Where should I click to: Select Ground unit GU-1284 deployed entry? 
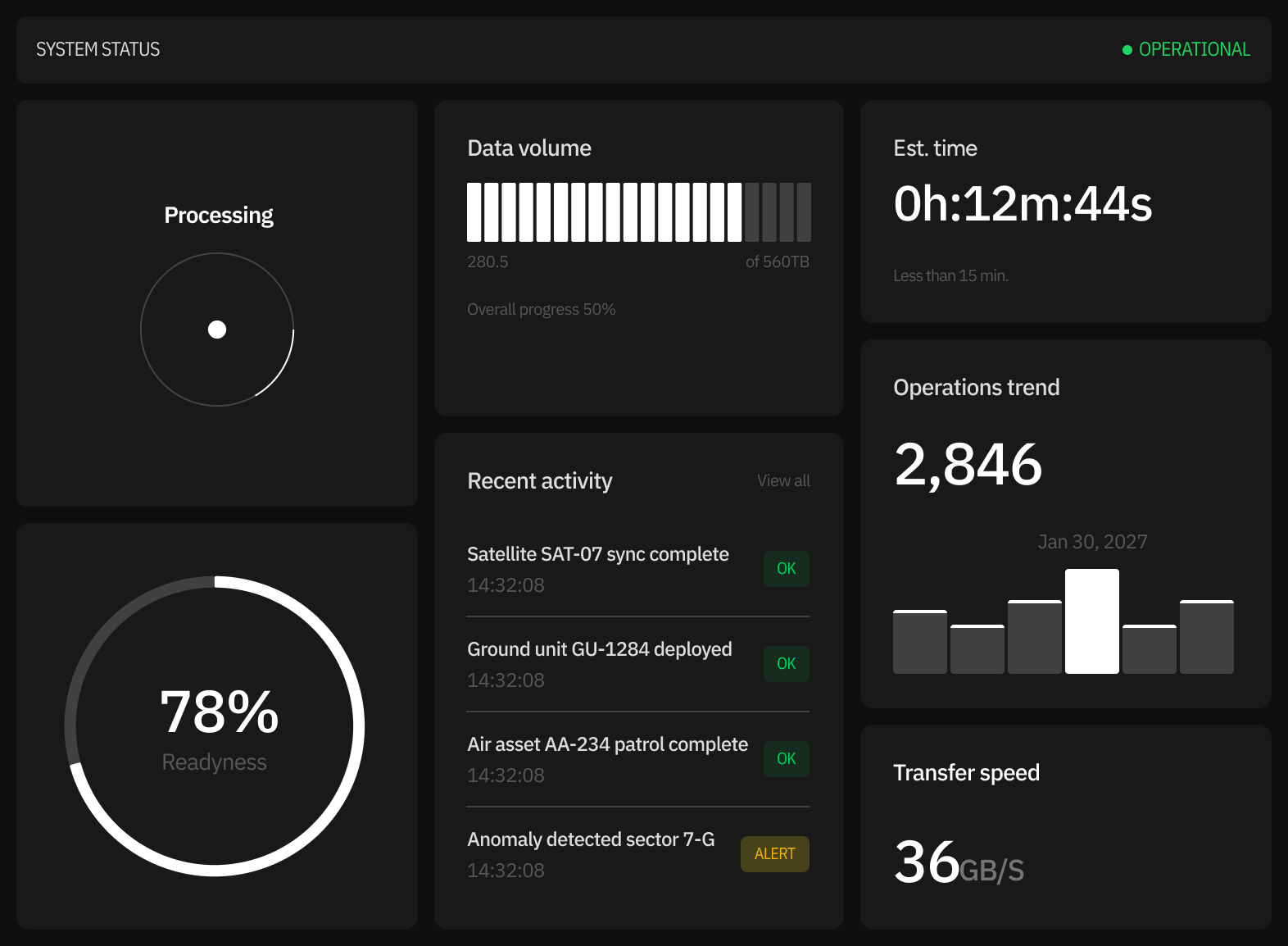tap(638, 664)
